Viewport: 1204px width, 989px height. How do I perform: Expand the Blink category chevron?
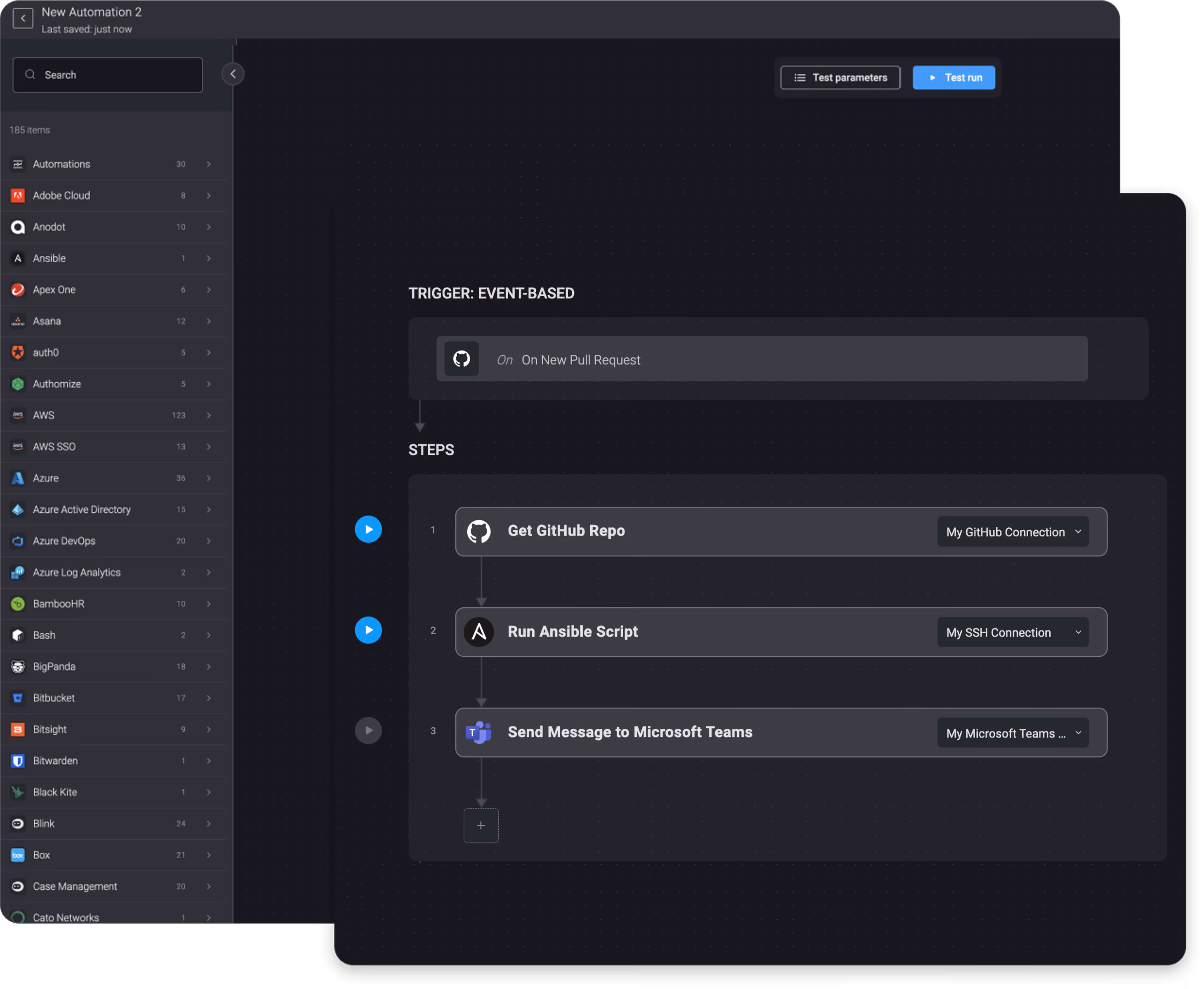tap(209, 824)
